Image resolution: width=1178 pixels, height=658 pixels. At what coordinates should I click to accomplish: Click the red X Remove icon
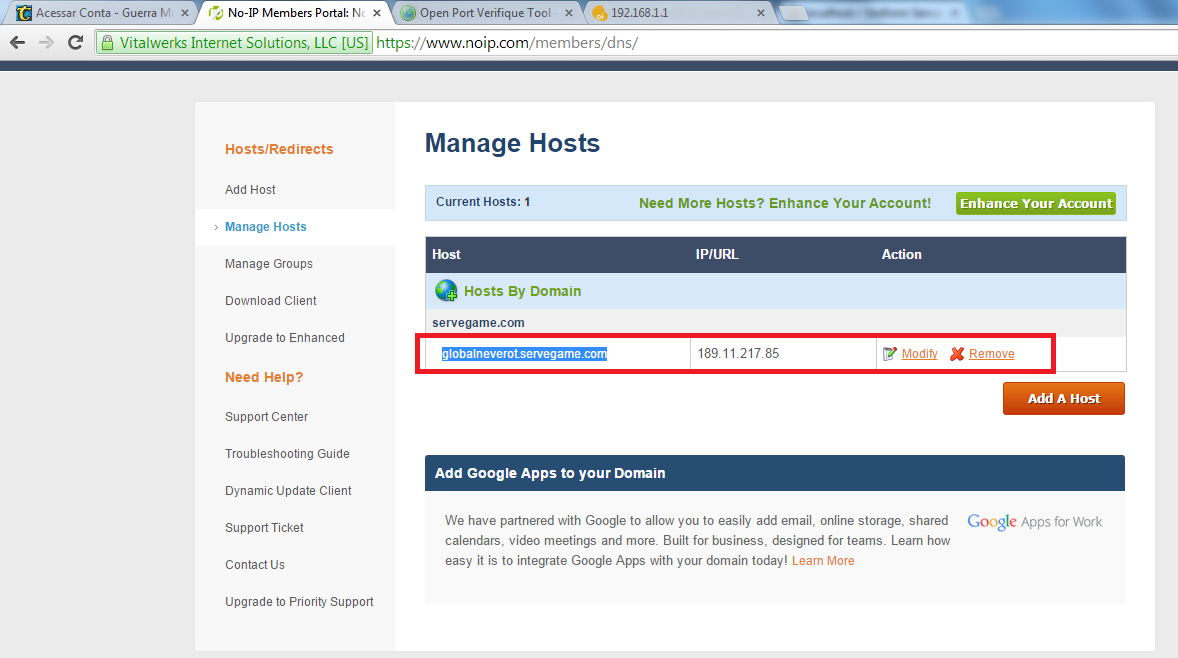(956, 354)
